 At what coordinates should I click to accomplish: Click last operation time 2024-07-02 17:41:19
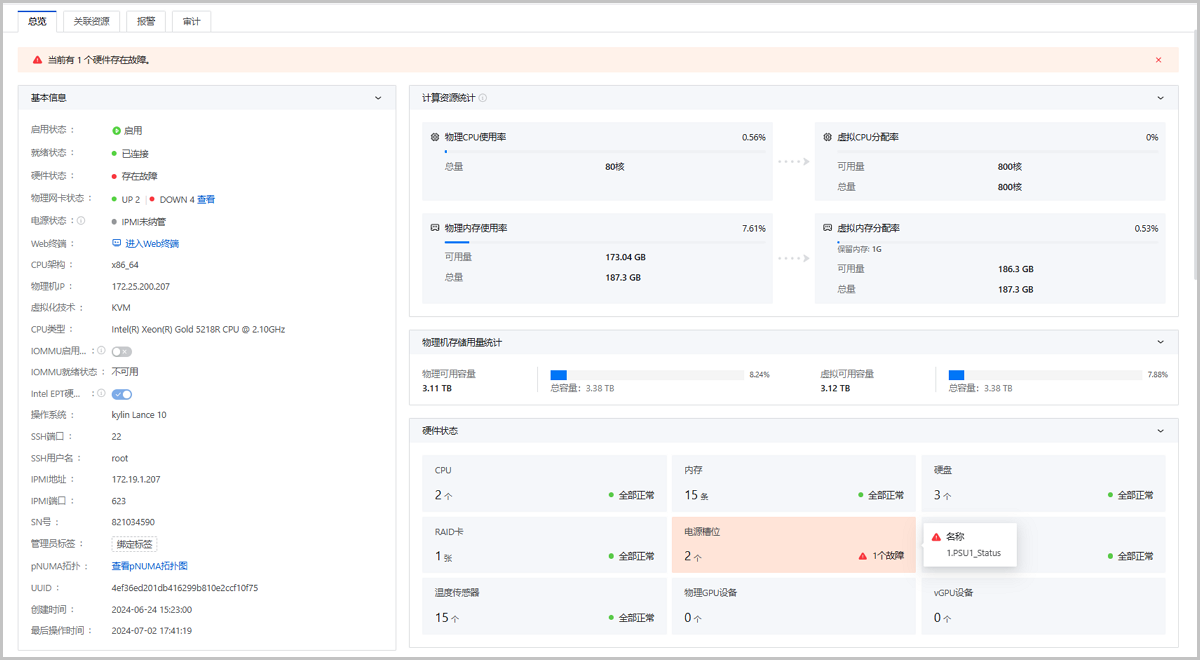(x=152, y=631)
